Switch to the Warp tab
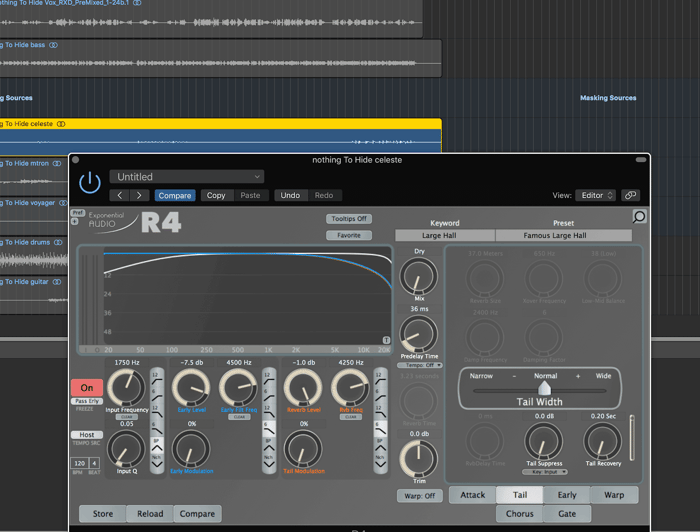Viewport: 700px width, 532px height. coord(614,495)
